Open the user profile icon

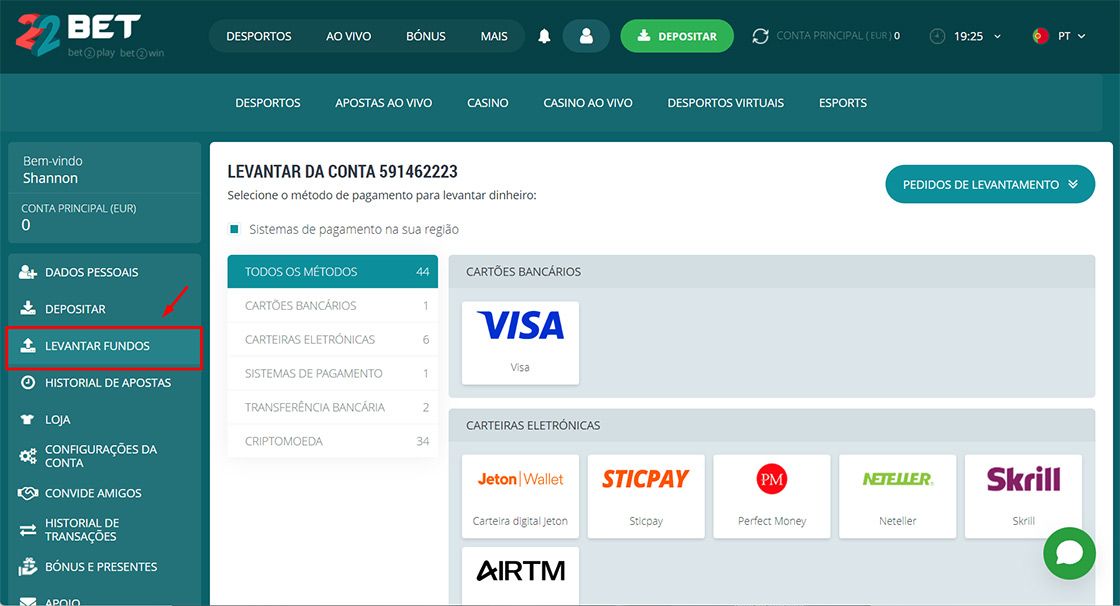click(x=586, y=36)
